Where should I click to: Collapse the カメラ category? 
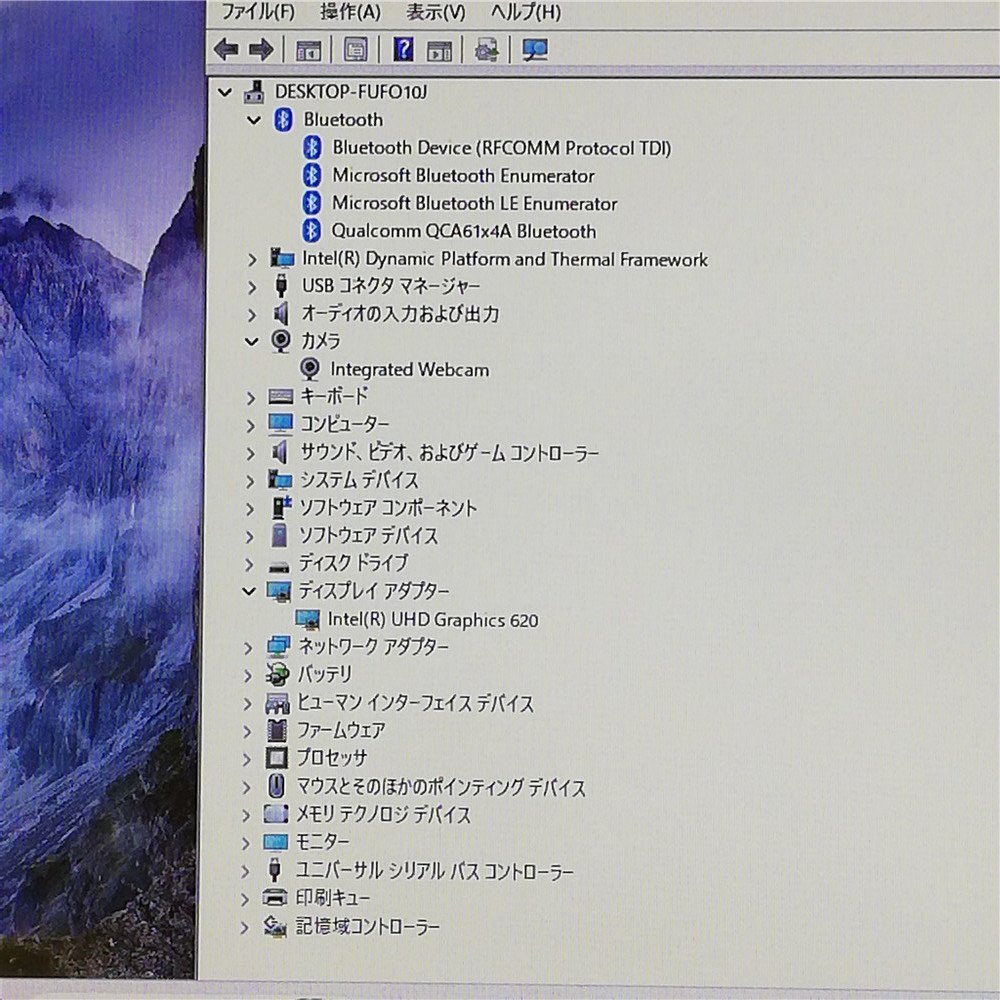(252, 342)
